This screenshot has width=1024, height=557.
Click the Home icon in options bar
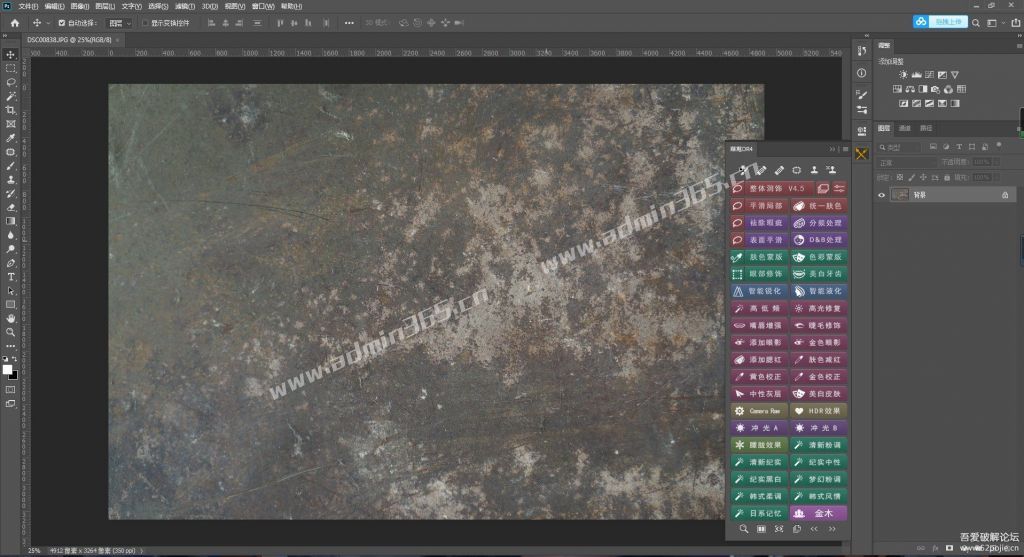(14, 23)
